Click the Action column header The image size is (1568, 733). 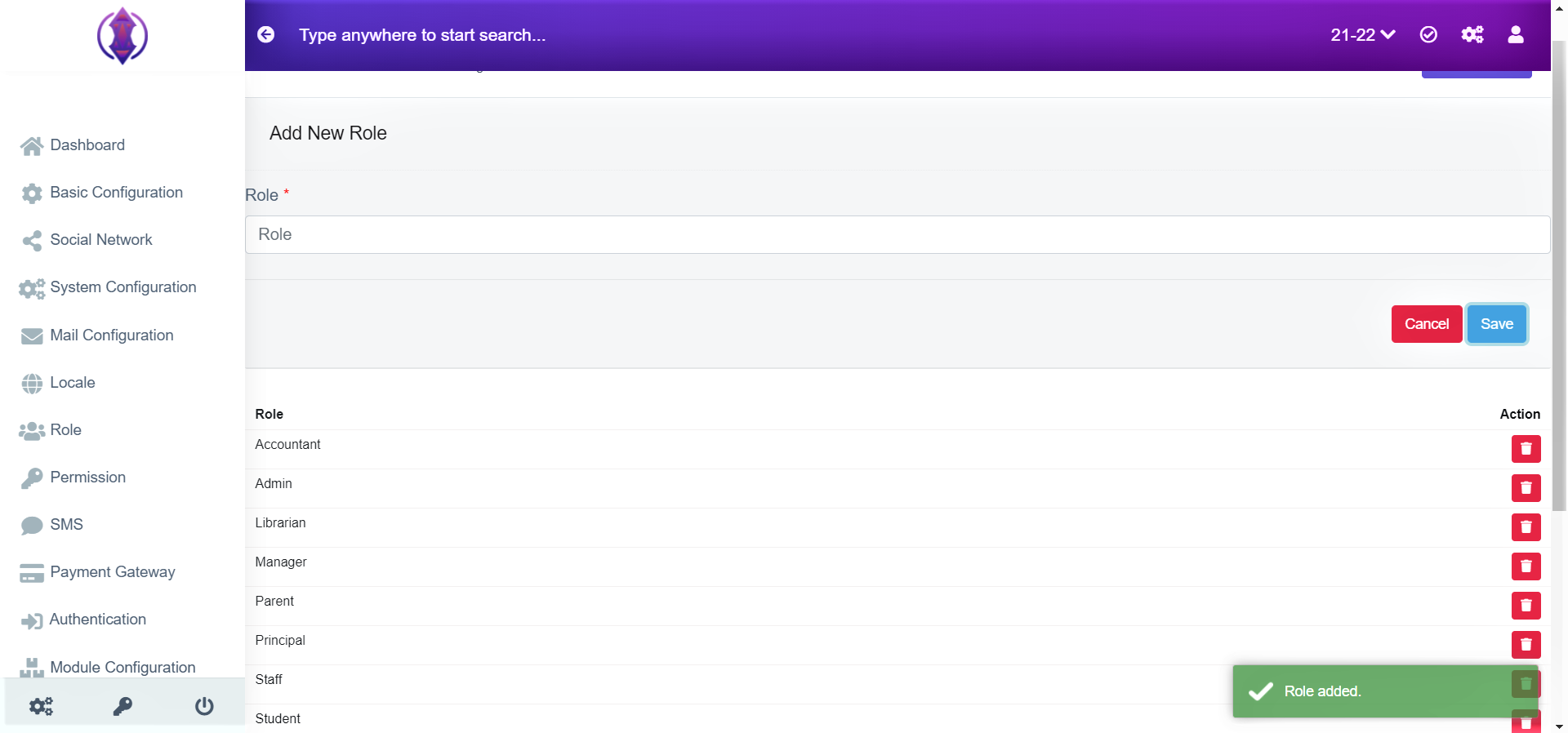coord(1520,414)
